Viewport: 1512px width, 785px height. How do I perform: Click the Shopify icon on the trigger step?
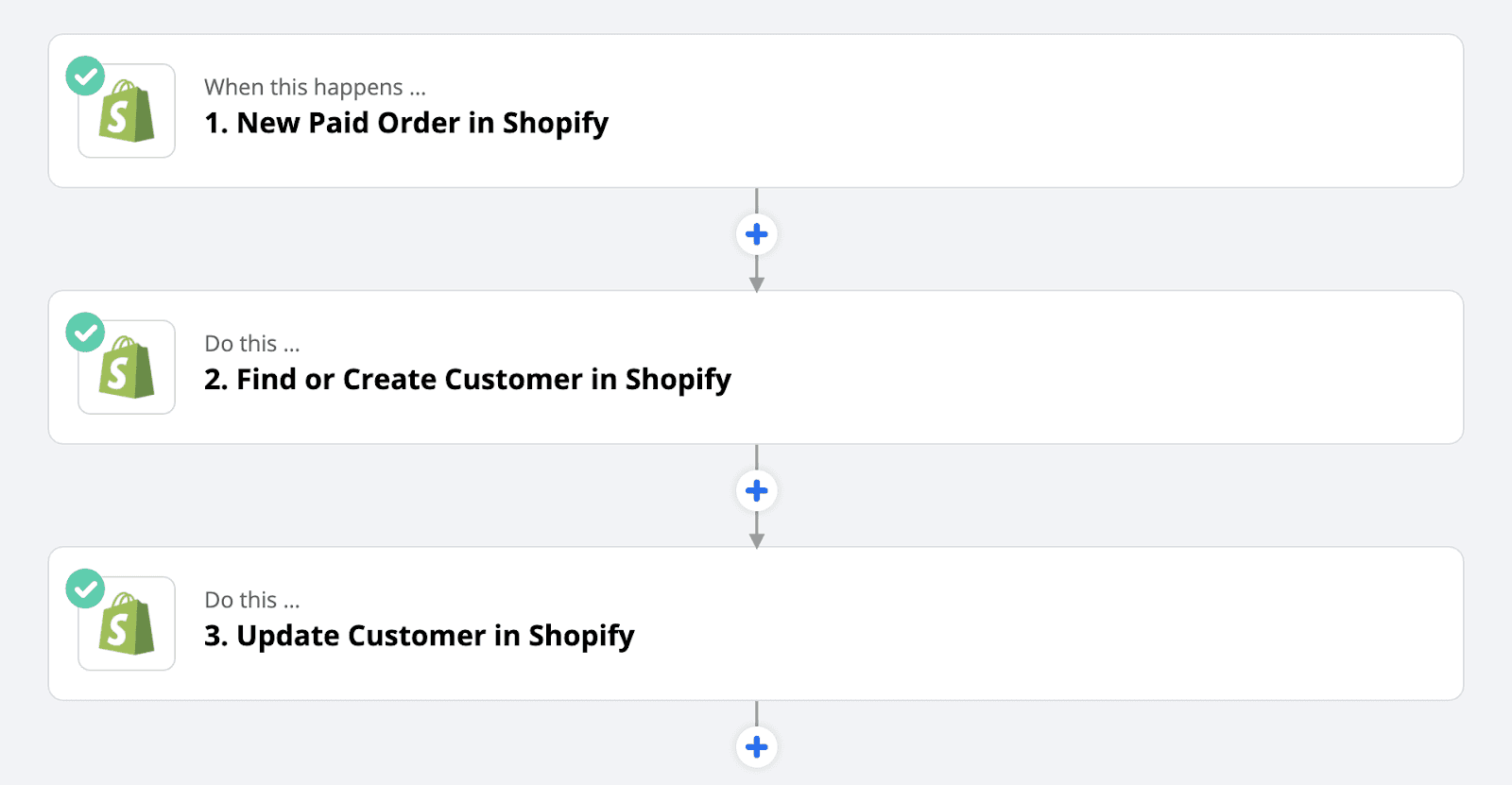pyautogui.click(x=127, y=111)
